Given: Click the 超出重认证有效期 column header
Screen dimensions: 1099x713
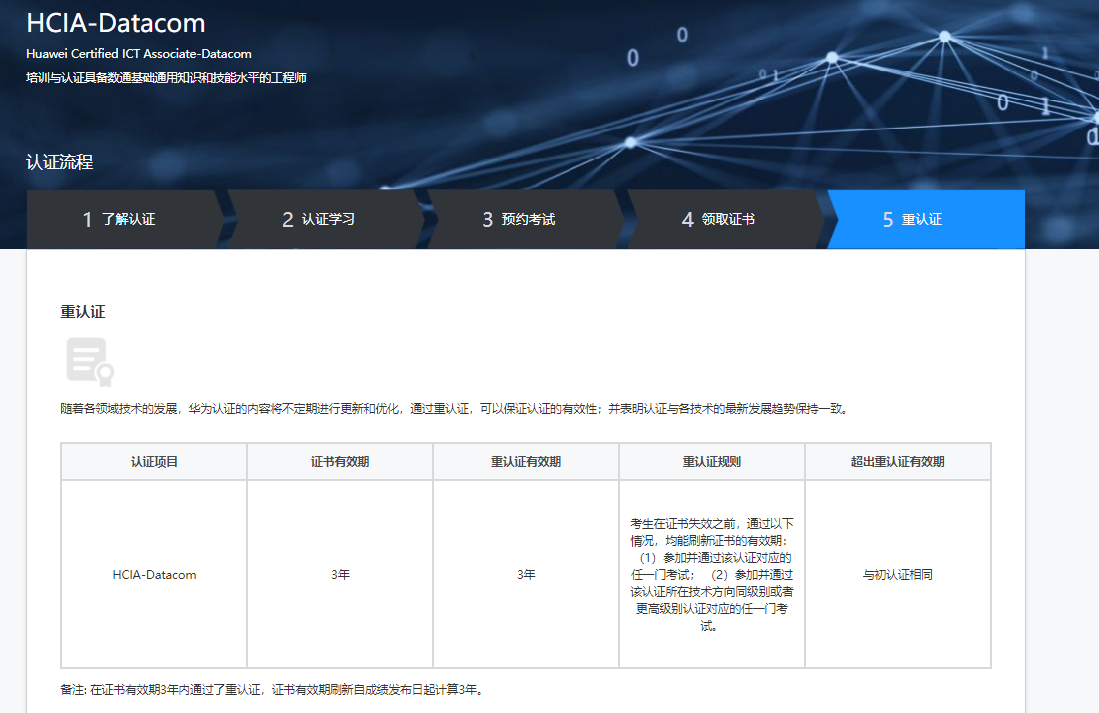Looking at the screenshot, I should click(898, 461).
